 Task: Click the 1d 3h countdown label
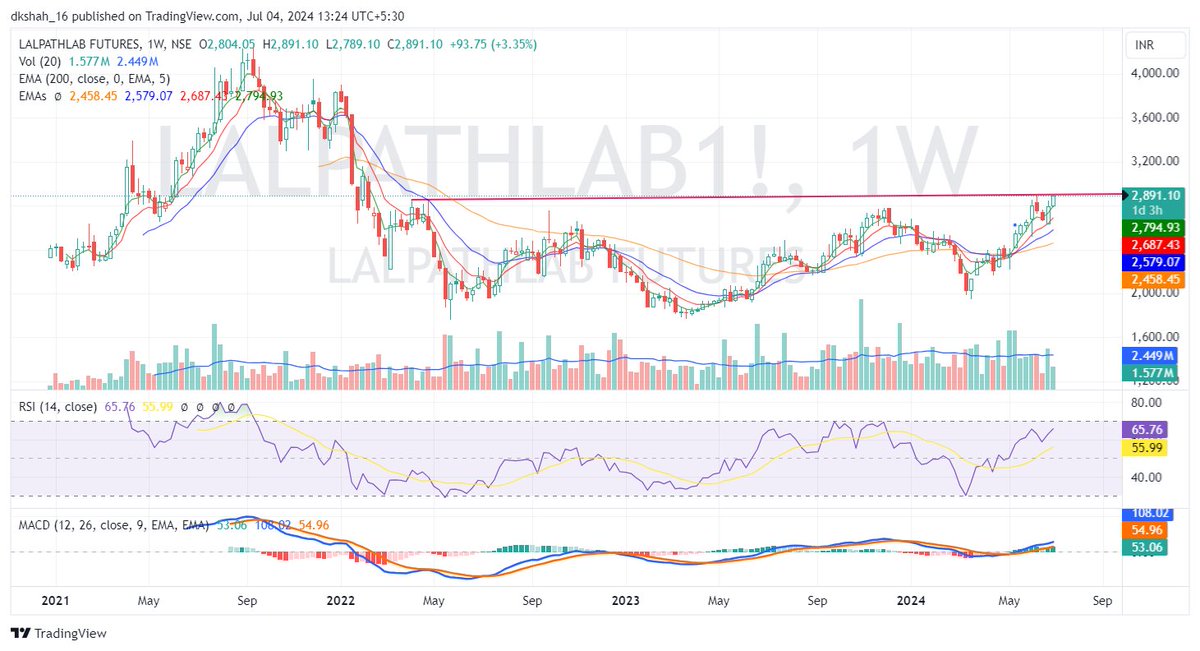click(x=1151, y=211)
